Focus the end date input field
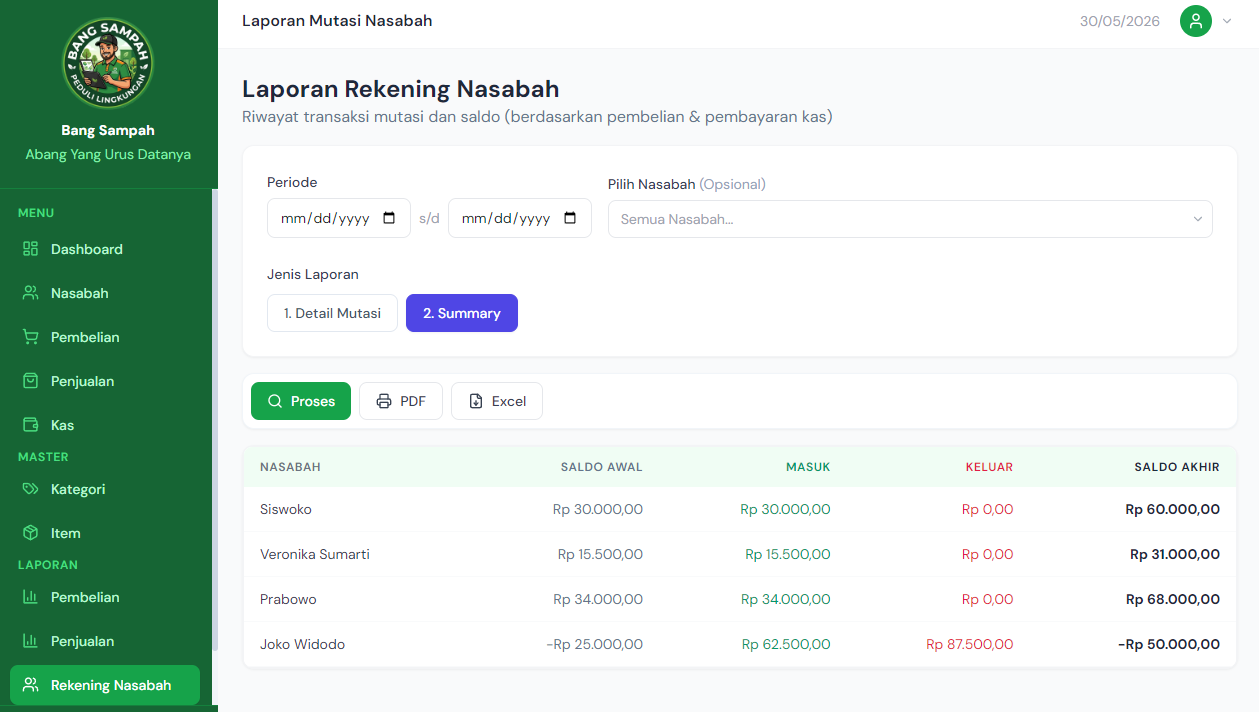 [x=520, y=218]
